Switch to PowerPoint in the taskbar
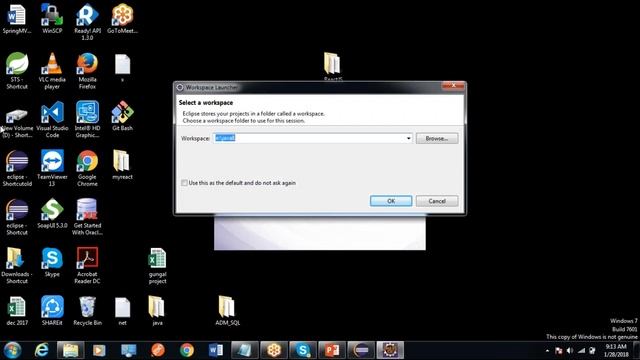640x360 pixels. (x=332, y=350)
